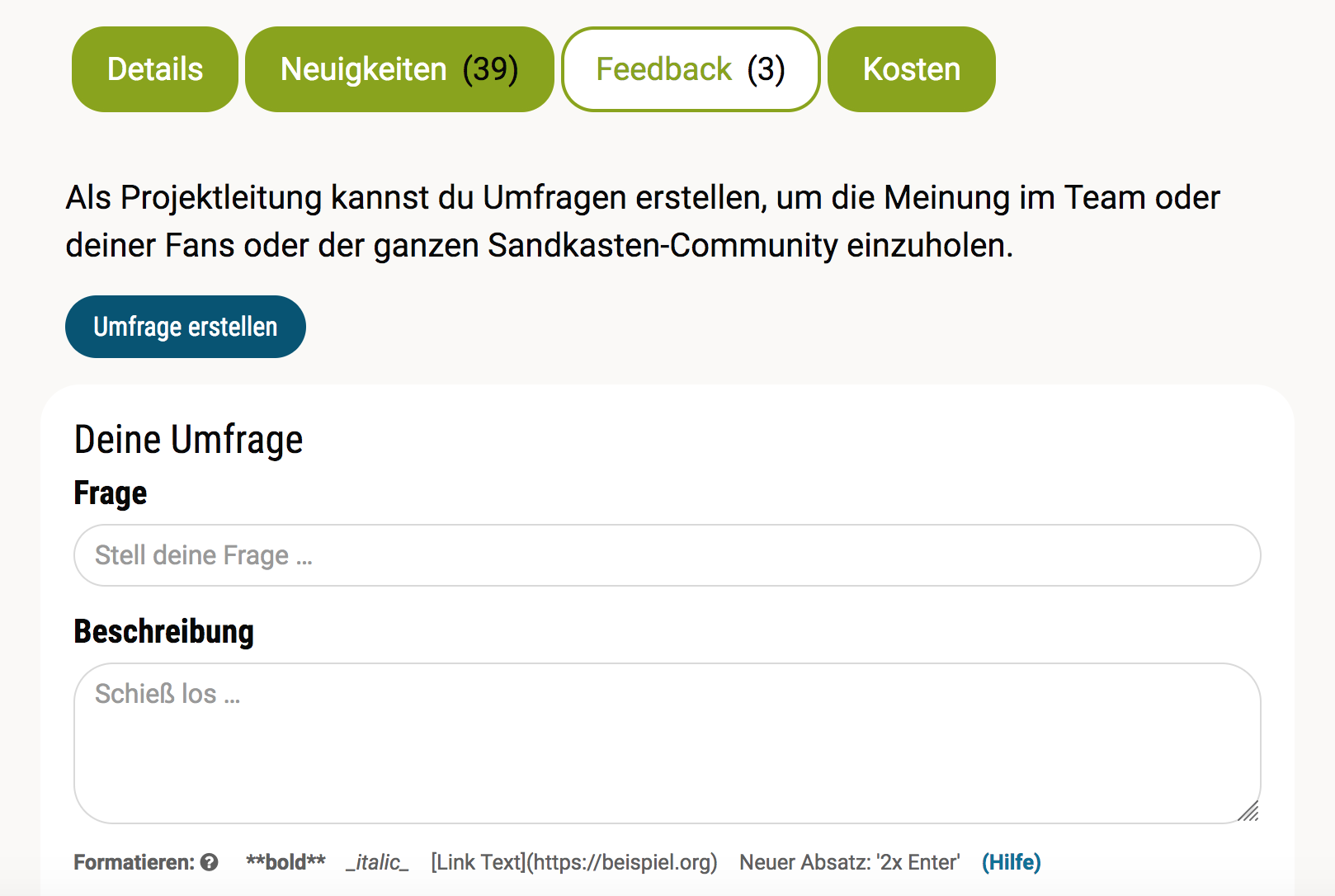Focus the 'Stell deine Frage' input field

667,555
